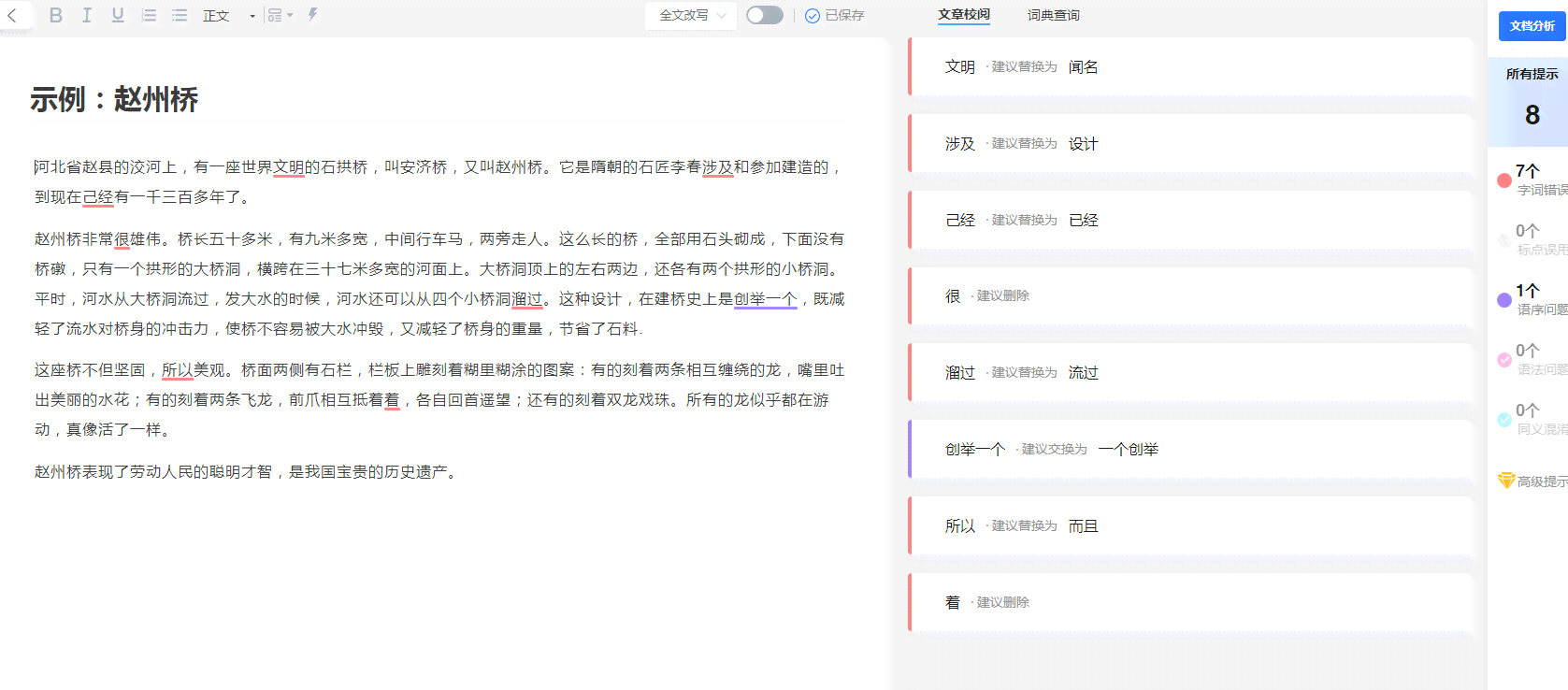Image resolution: width=1568 pixels, height=690 pixels.
Task: Click replacement word 流过 in suggestion list
Action: point(1084,373)
